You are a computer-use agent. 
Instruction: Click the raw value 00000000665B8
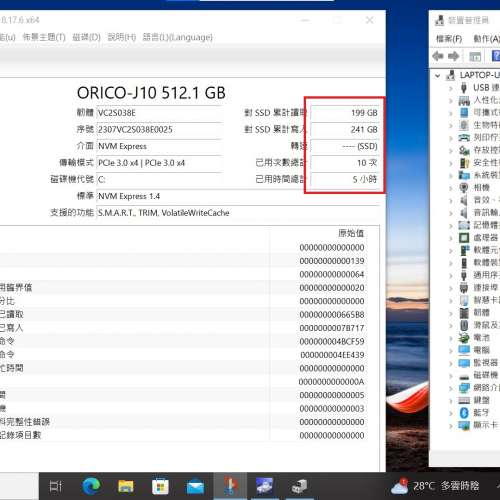click(x=332, y=315)
